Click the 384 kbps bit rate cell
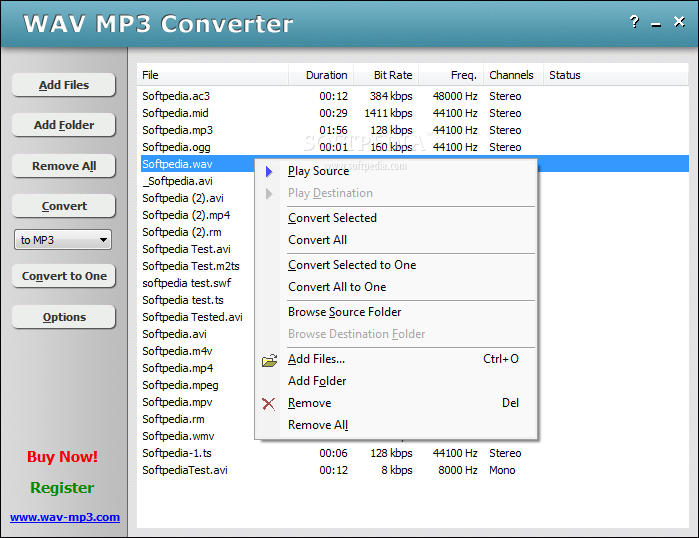Screen dimensions: 699x538 pyautogui.click(x=391, y=96)
